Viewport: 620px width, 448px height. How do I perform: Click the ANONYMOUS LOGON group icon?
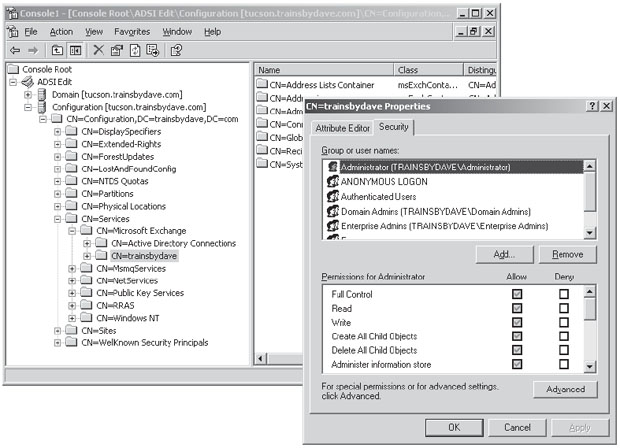(x=333, y=181)
